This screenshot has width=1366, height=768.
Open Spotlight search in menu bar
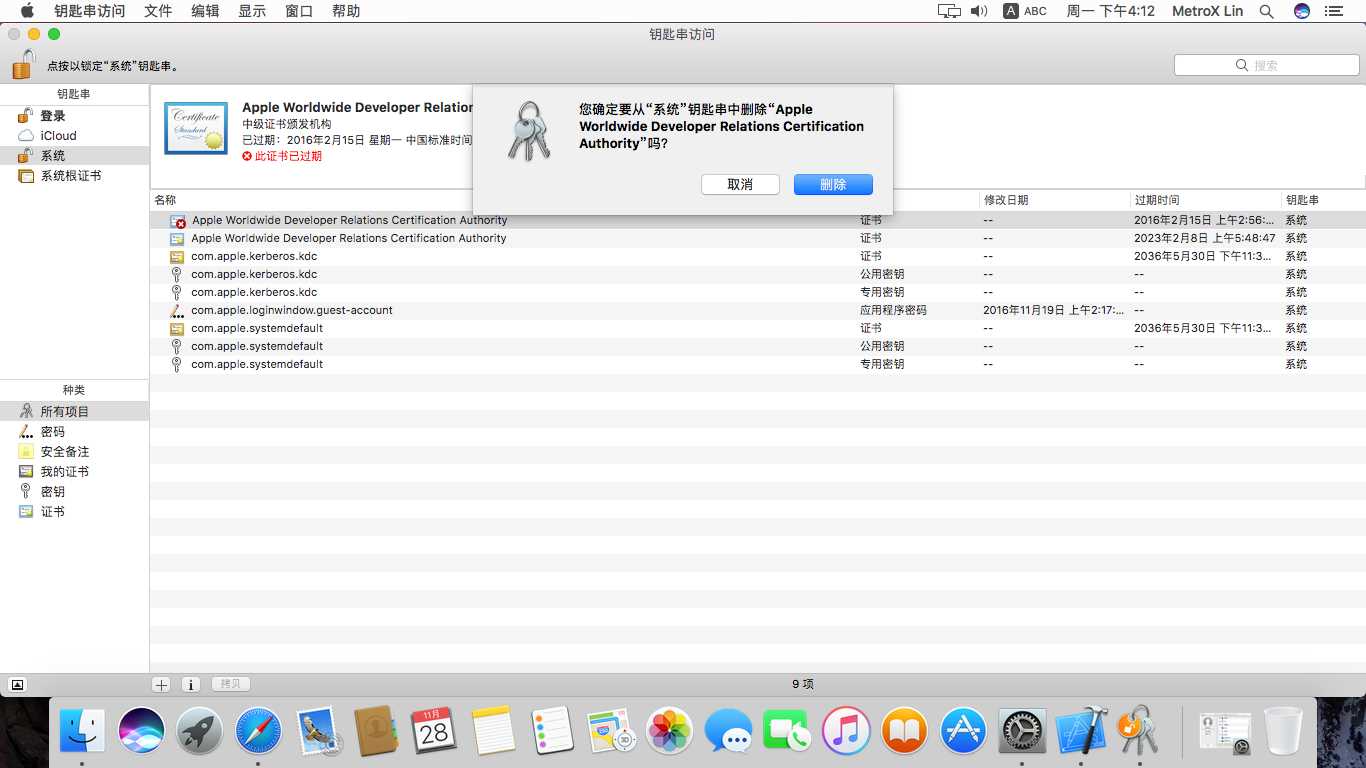[1266, 11]
